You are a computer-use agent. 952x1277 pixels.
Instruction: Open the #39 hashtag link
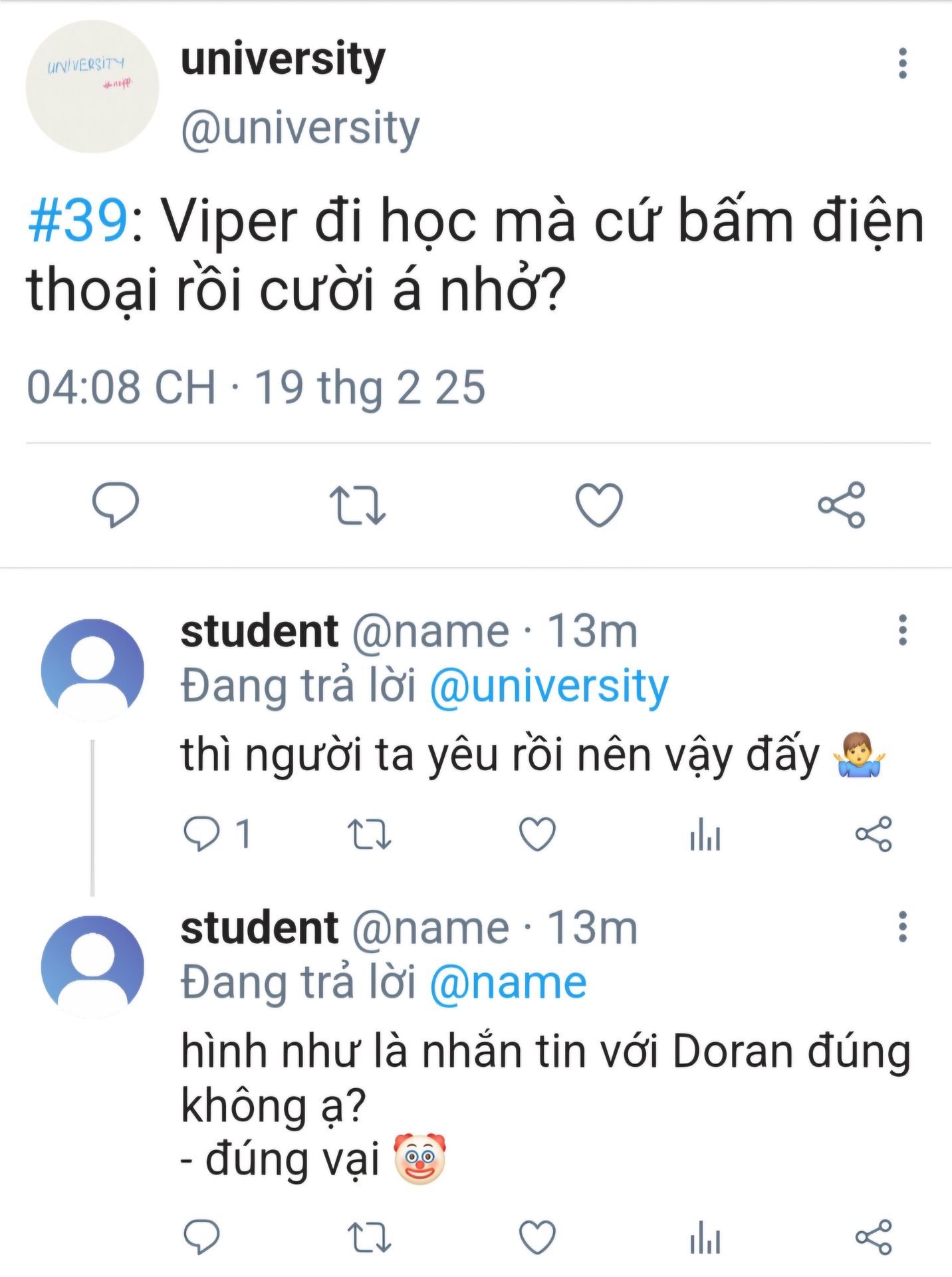pos(78,221)
